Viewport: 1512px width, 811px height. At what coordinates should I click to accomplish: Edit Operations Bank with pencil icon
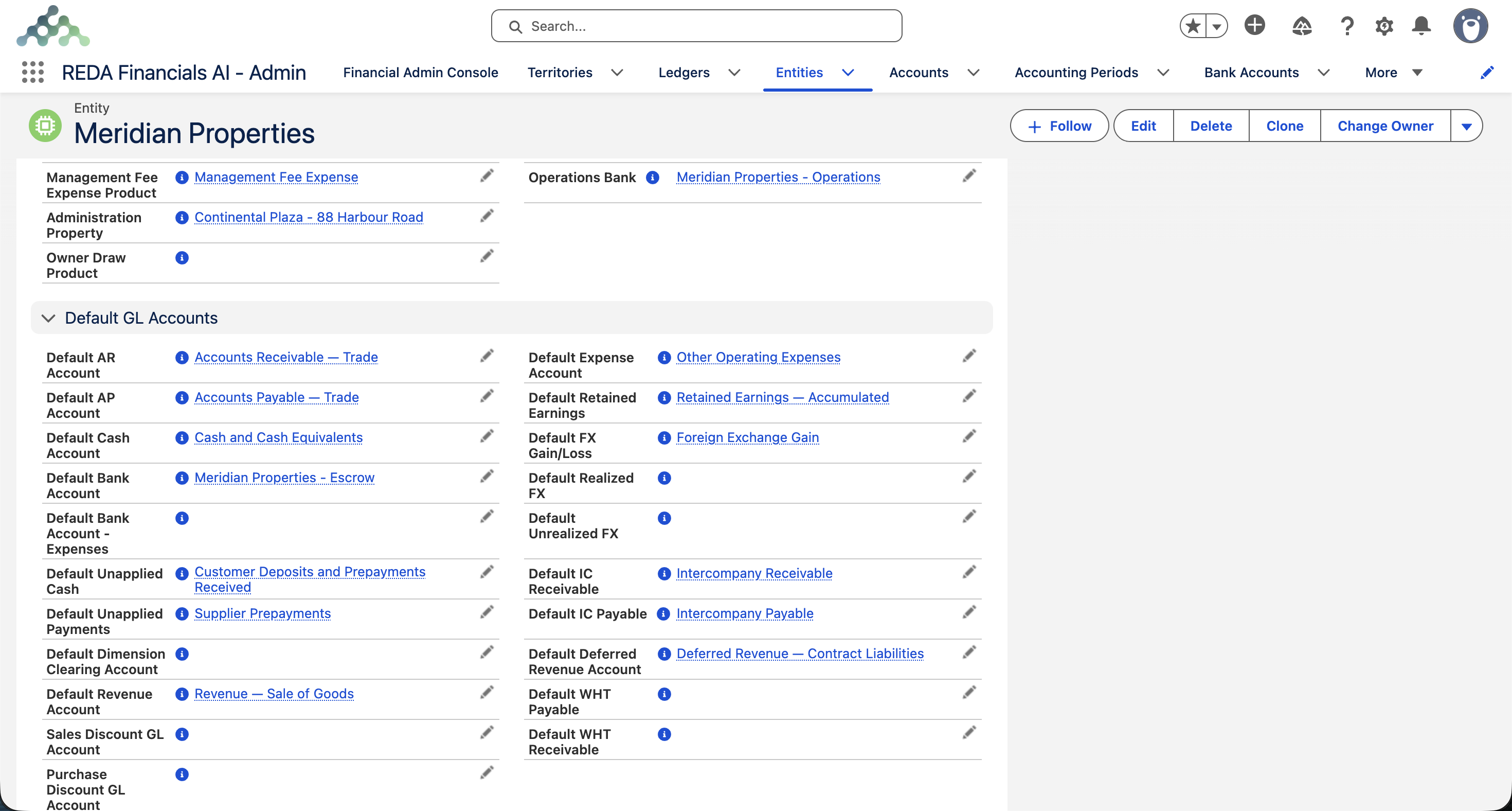[x=969, y=175]
